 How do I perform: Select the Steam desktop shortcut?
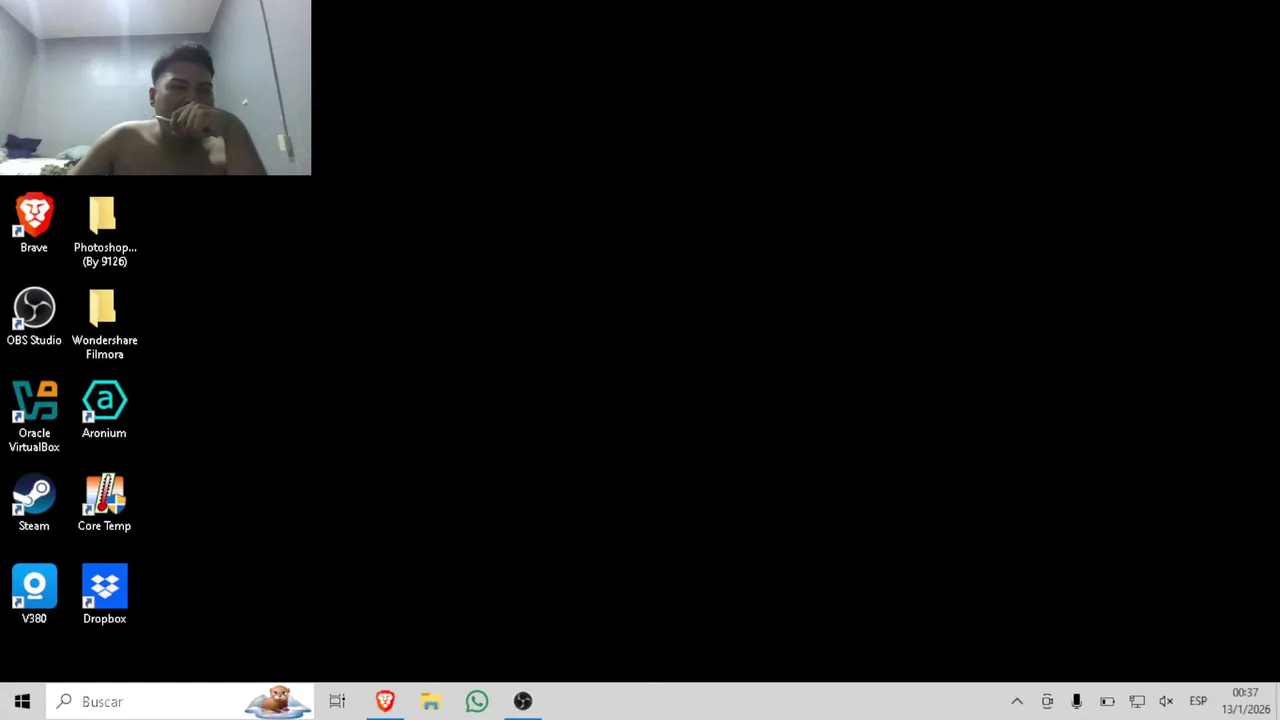pos(34,503)
